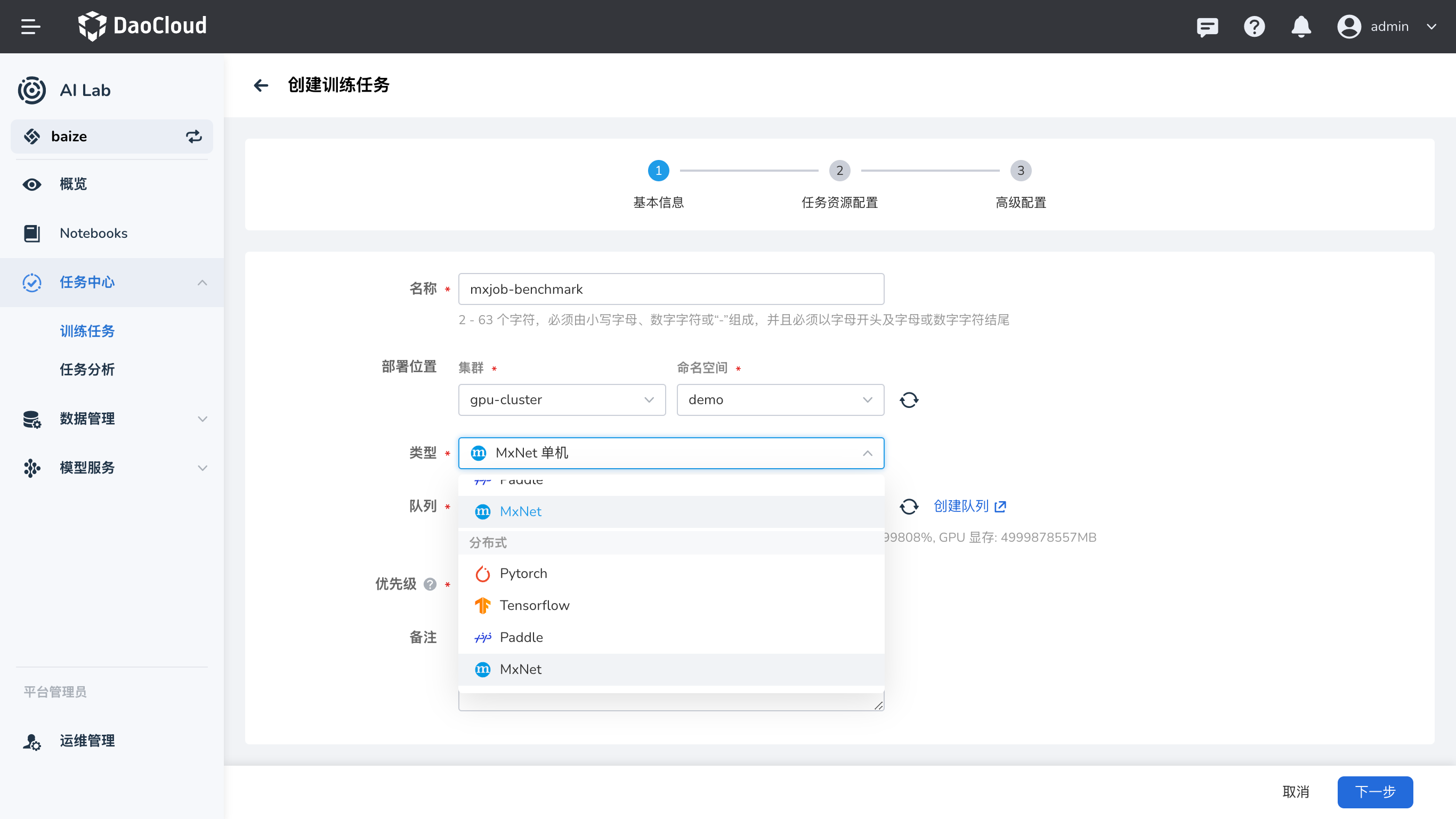This screenshot has height=819, width=1456.
Task: Open 运维管理 in the sidebar
Action: pyautogui.click(x=86, y=741)
